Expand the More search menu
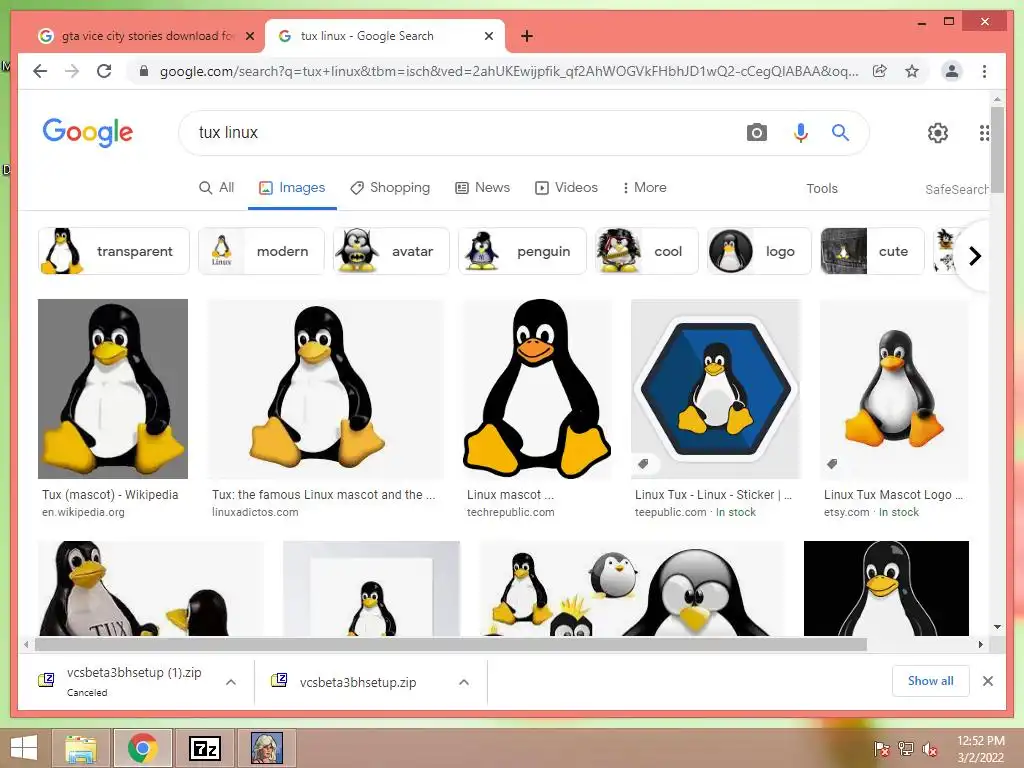Viewport: 1024px width, 768px height. pyautogui.click(x=645, y=187)
